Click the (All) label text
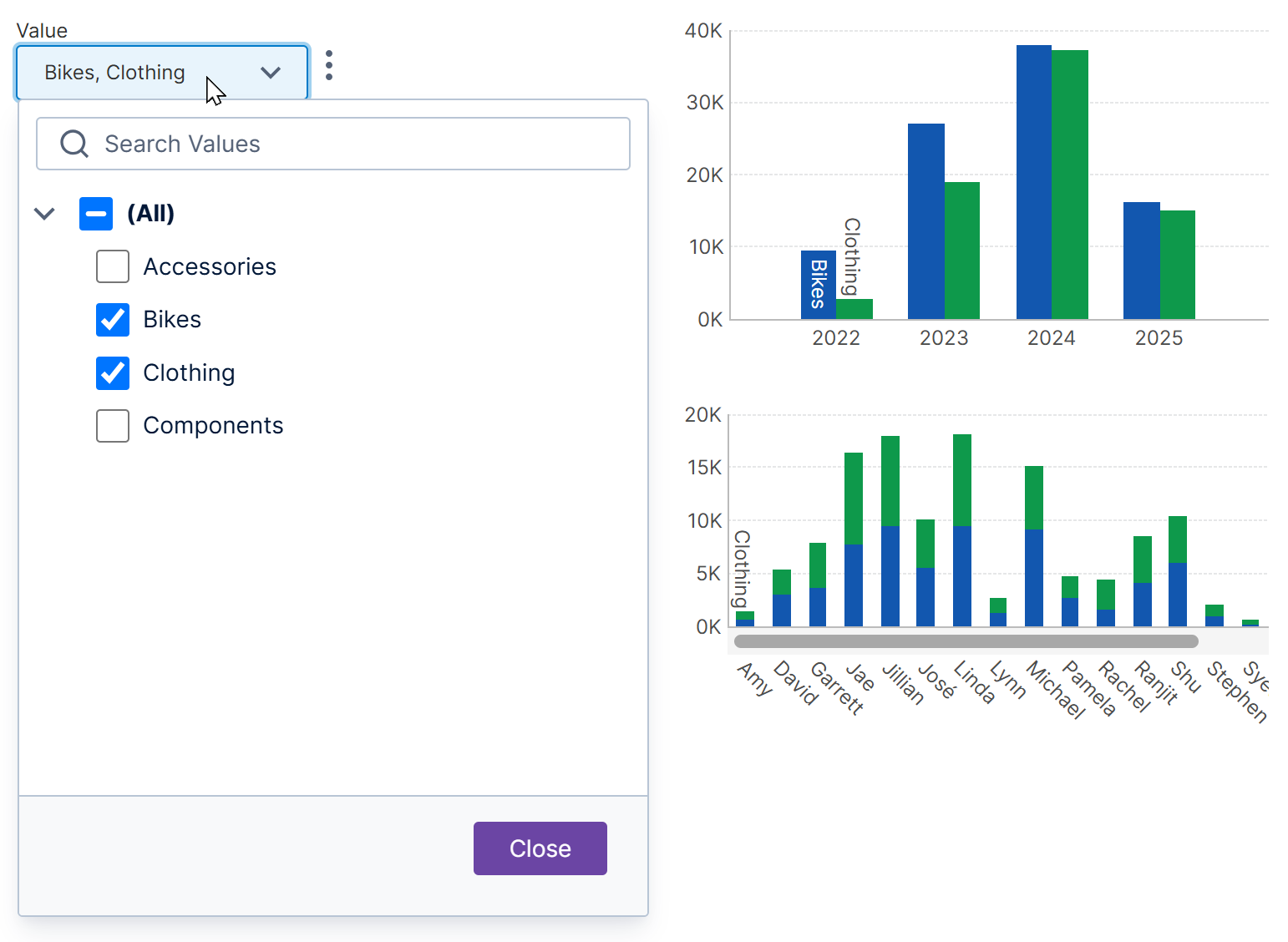The image size is (1288, 942). tap(151, 214)
